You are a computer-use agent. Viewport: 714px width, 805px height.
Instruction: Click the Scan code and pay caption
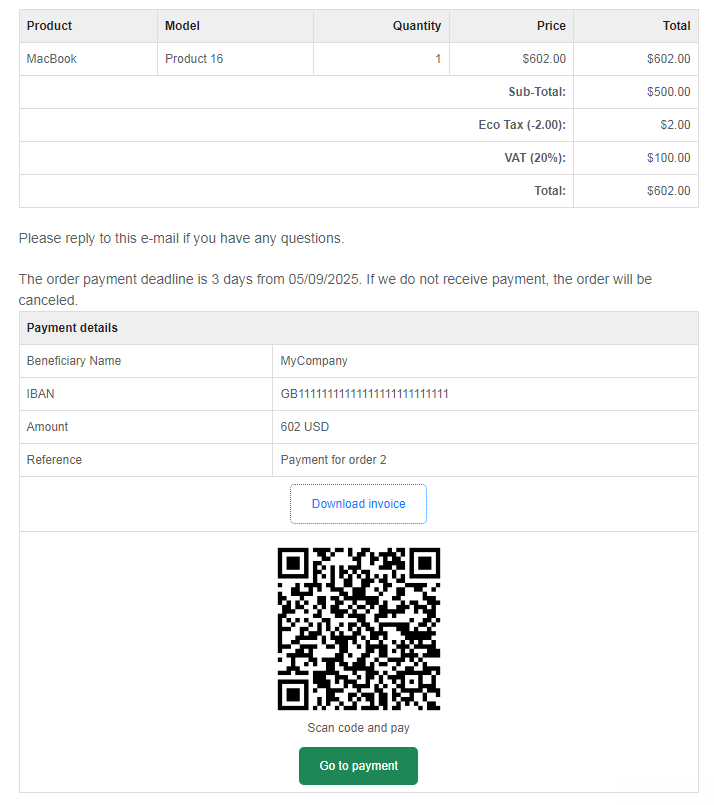pos(358,727)
